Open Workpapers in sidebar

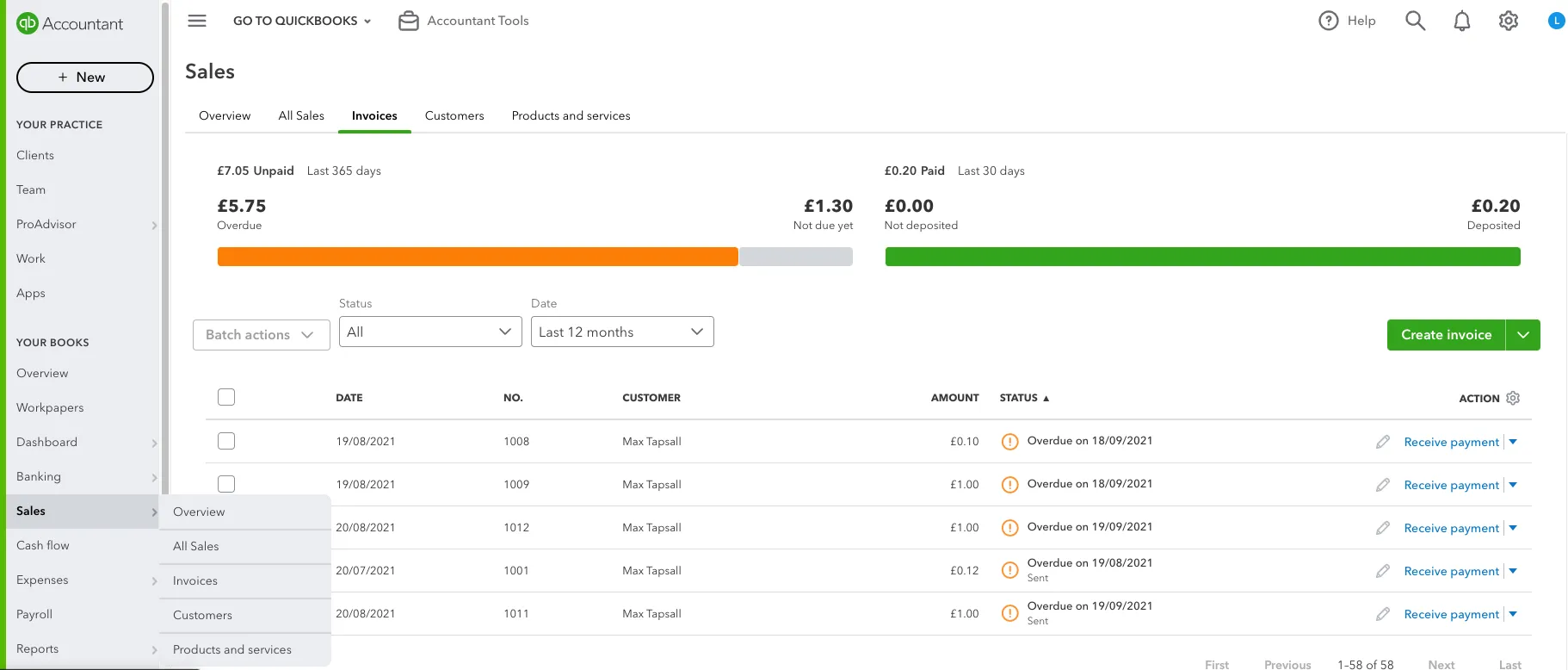[x=50, y=407]
